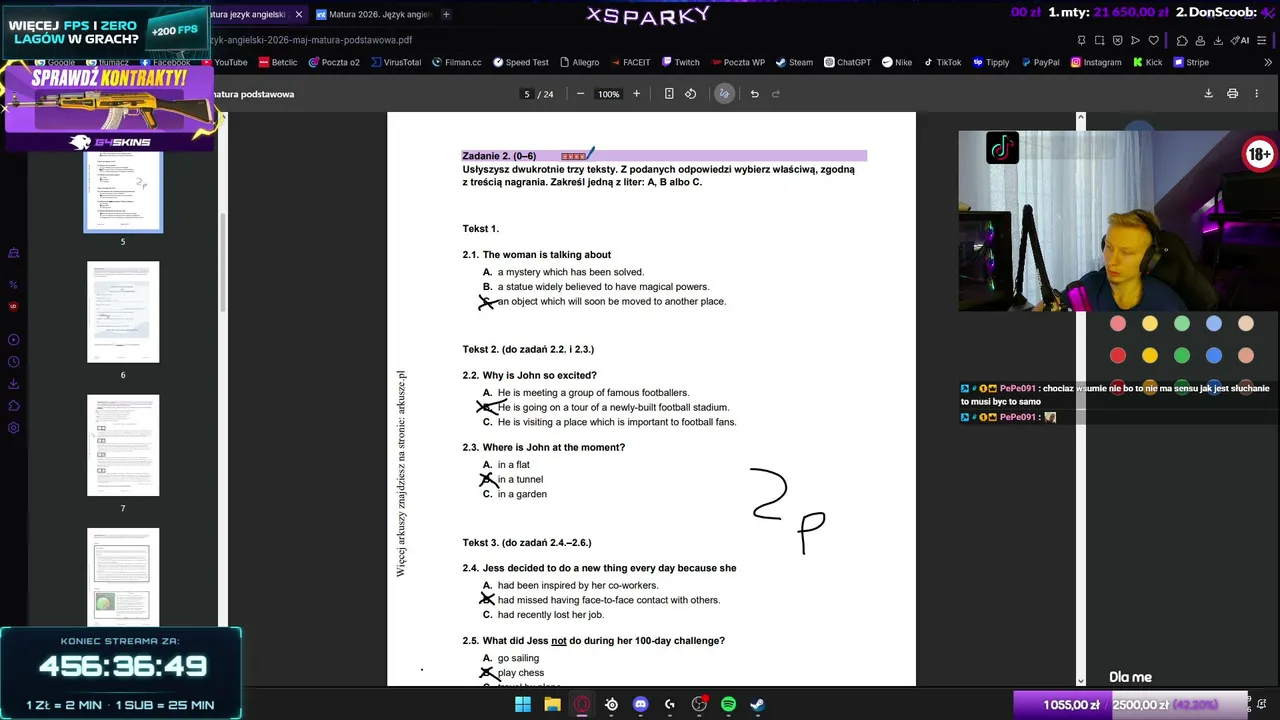Click the 100% zoom level field
The height and width of the screenshot is (720, 1280).
(608, 94)
